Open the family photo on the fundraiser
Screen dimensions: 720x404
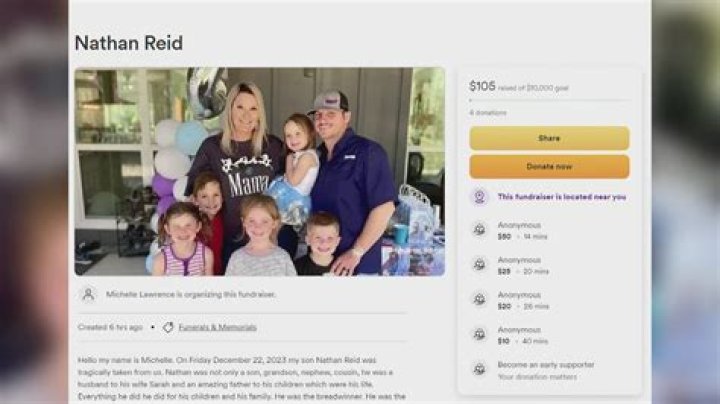pyautogui.click(x=260, y=172)
